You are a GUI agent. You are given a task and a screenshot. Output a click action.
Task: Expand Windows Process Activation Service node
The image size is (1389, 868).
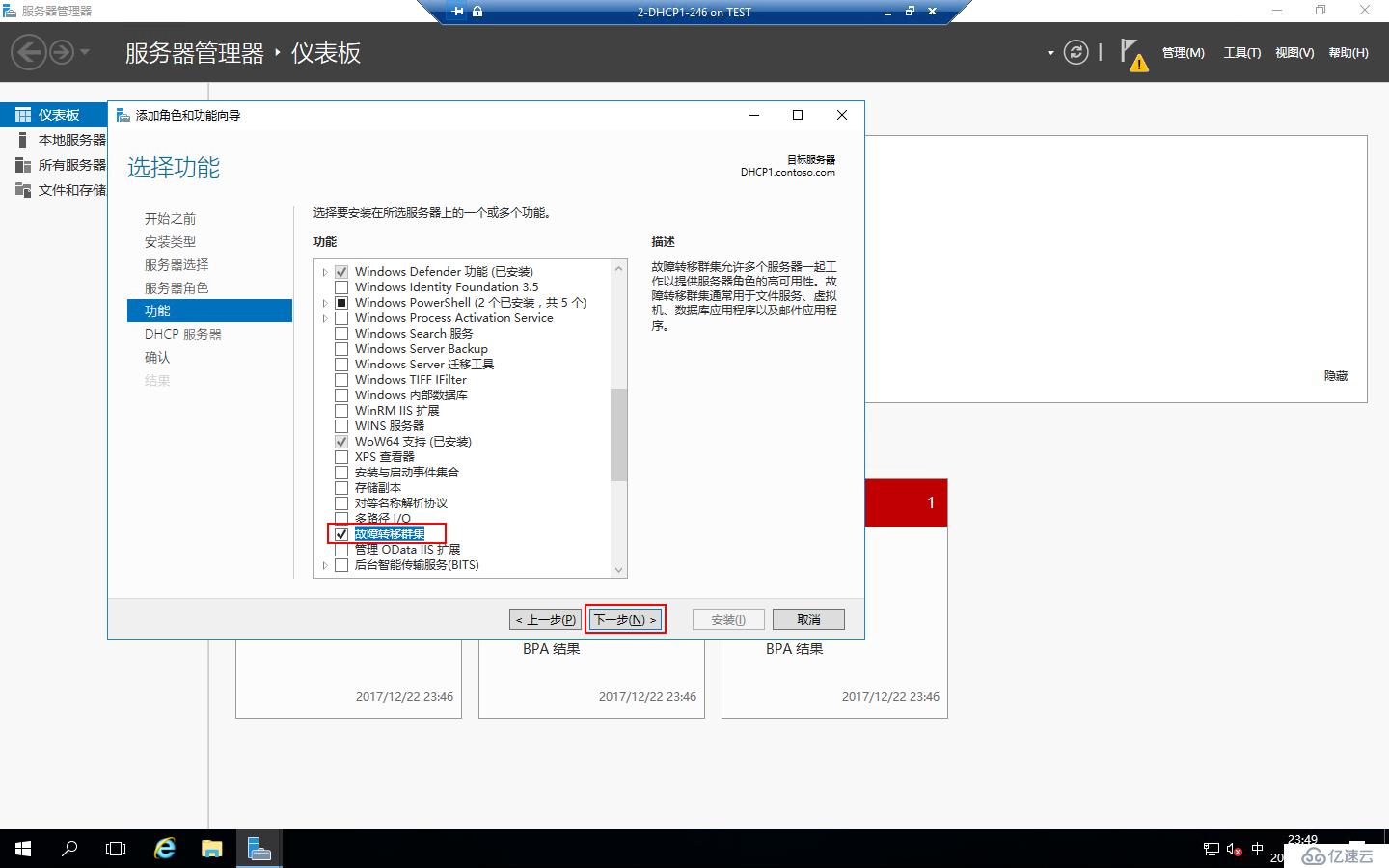click(325, 318)
